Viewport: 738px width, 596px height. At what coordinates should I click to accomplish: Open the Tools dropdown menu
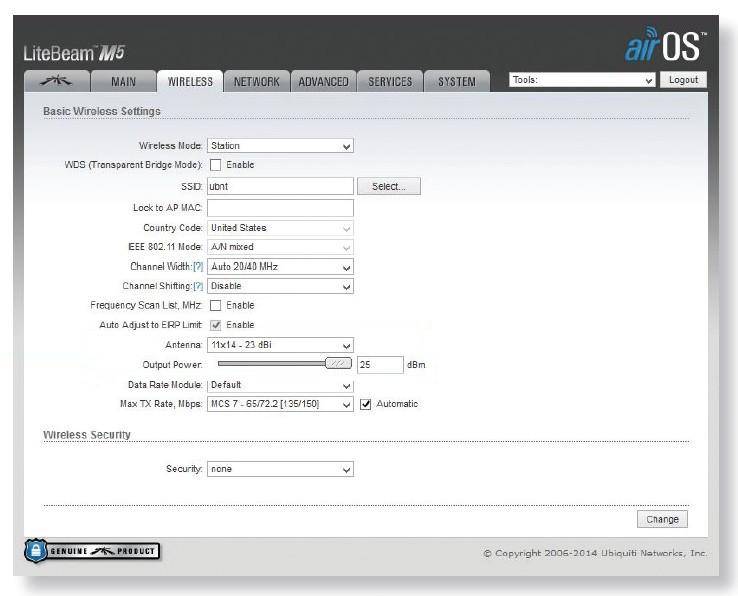pos(582,80)
